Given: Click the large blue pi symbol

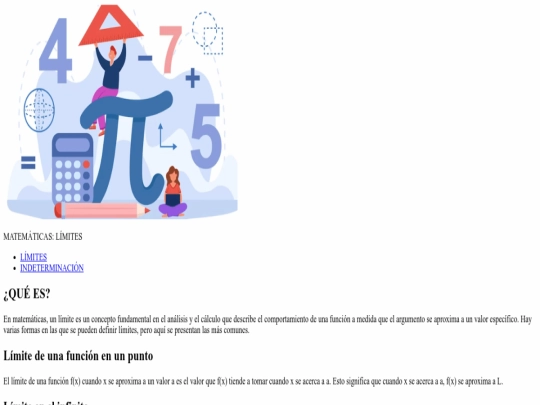Looking at the screenshot, I should click(126, 146).
